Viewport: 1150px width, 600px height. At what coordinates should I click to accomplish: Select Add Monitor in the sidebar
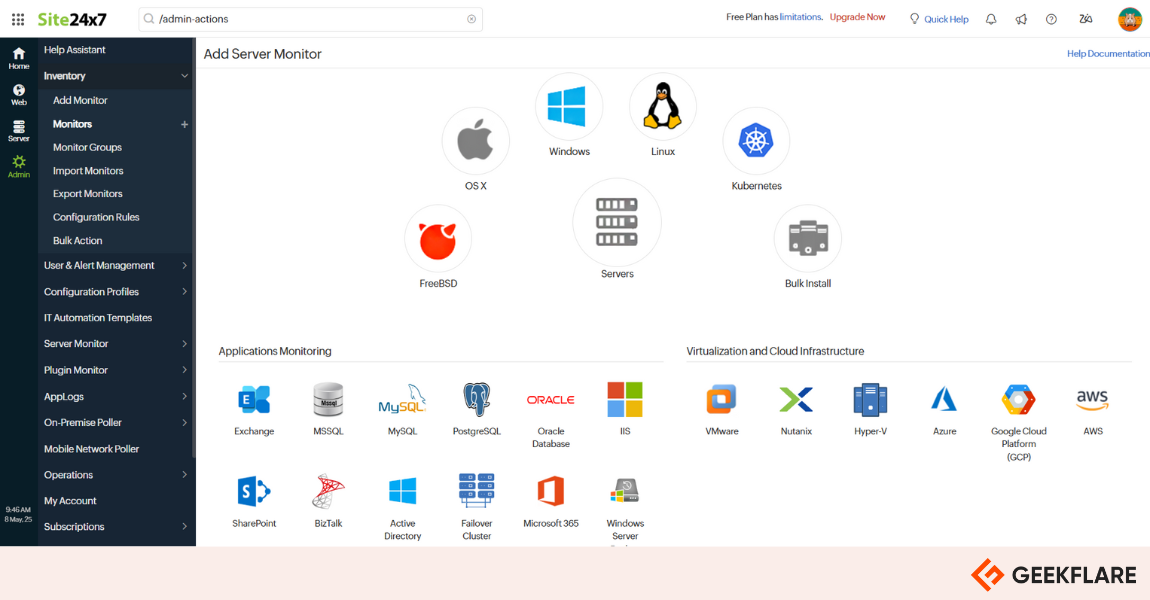click(x=80, y=100)
